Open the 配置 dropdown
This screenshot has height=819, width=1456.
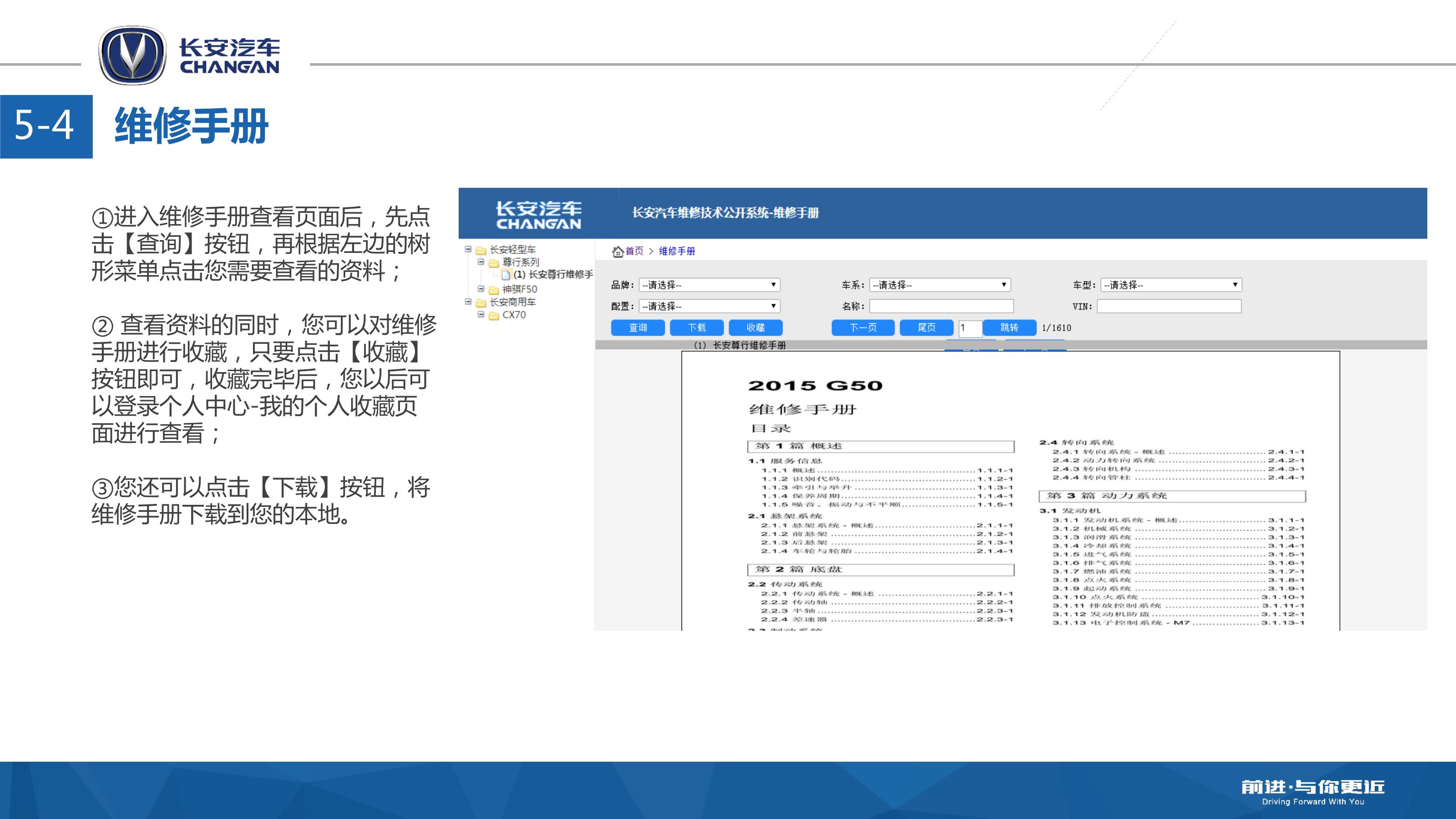709,306
